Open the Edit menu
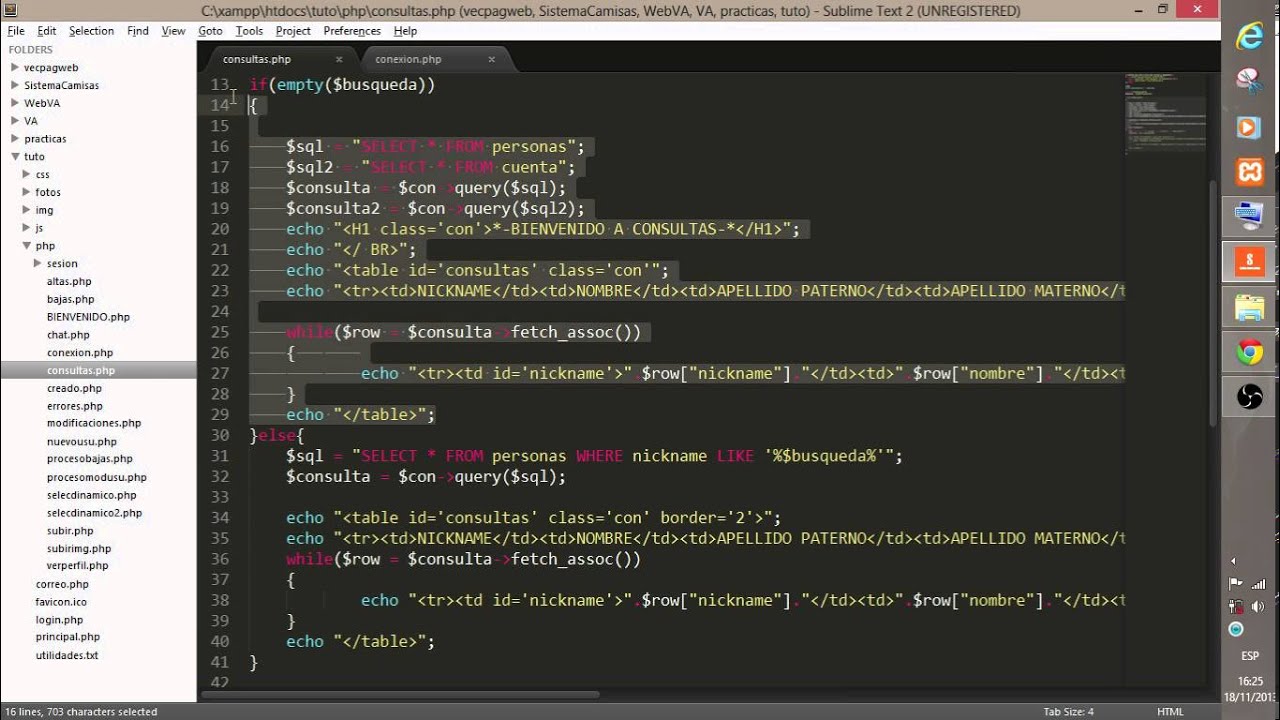The width and height of the screenshot is (1280, 720). (x=47, y=31)
